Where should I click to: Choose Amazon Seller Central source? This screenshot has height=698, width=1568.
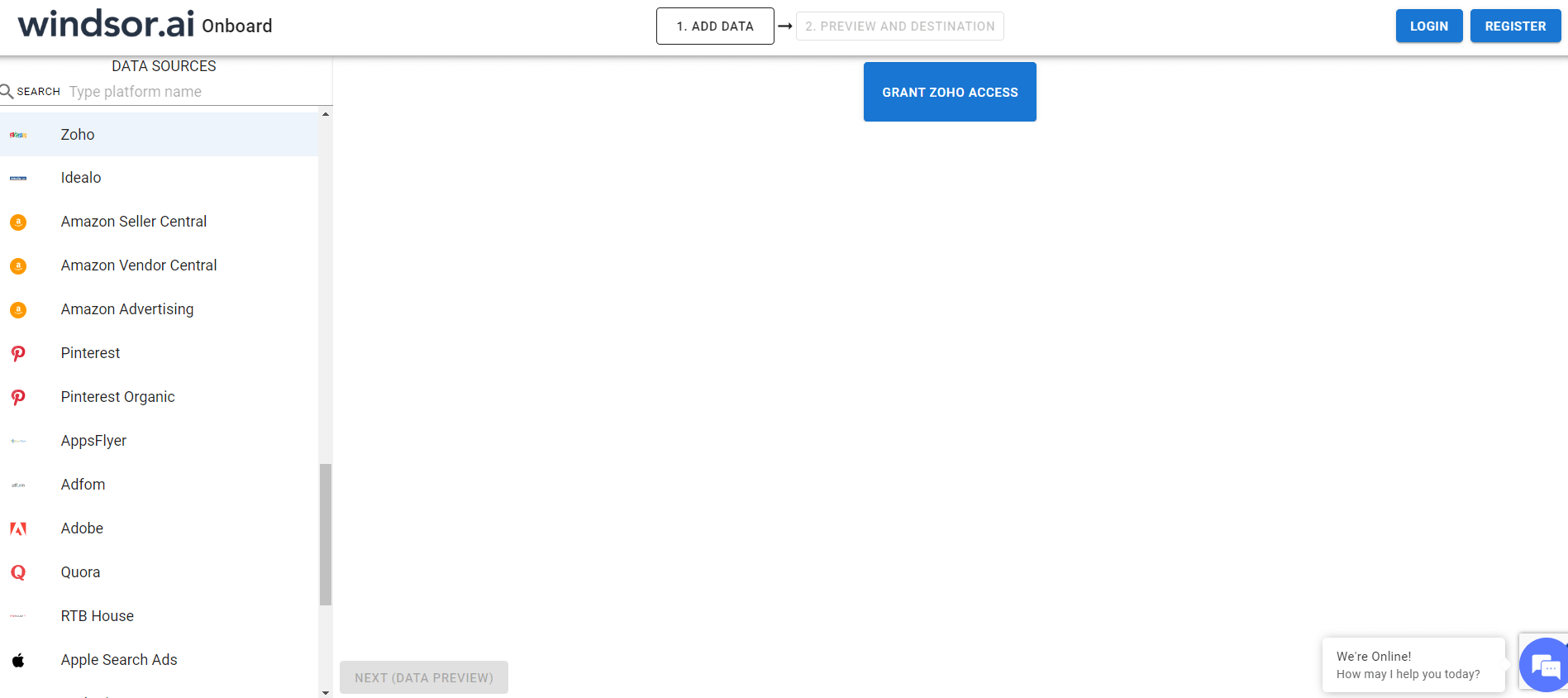pos(159,222)
